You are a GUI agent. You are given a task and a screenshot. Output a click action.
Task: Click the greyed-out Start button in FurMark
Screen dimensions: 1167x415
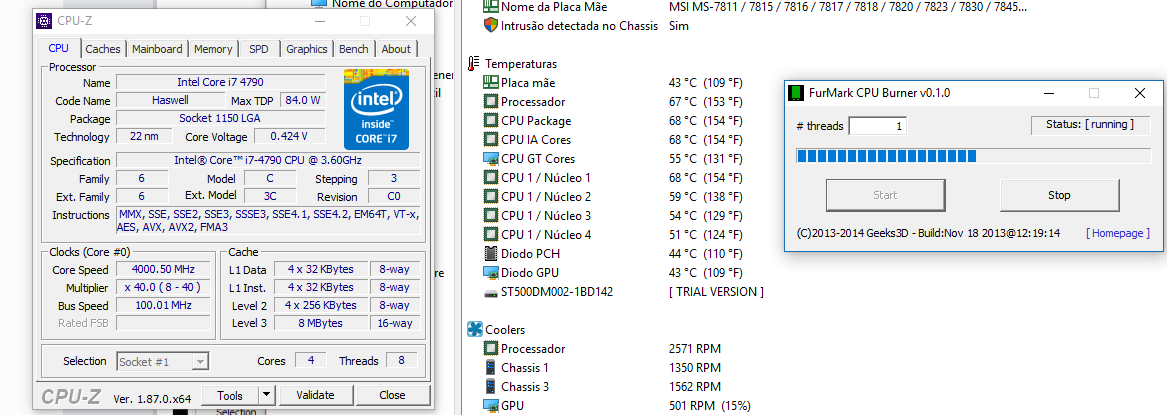pyautogui.click(x=885, y=196)
